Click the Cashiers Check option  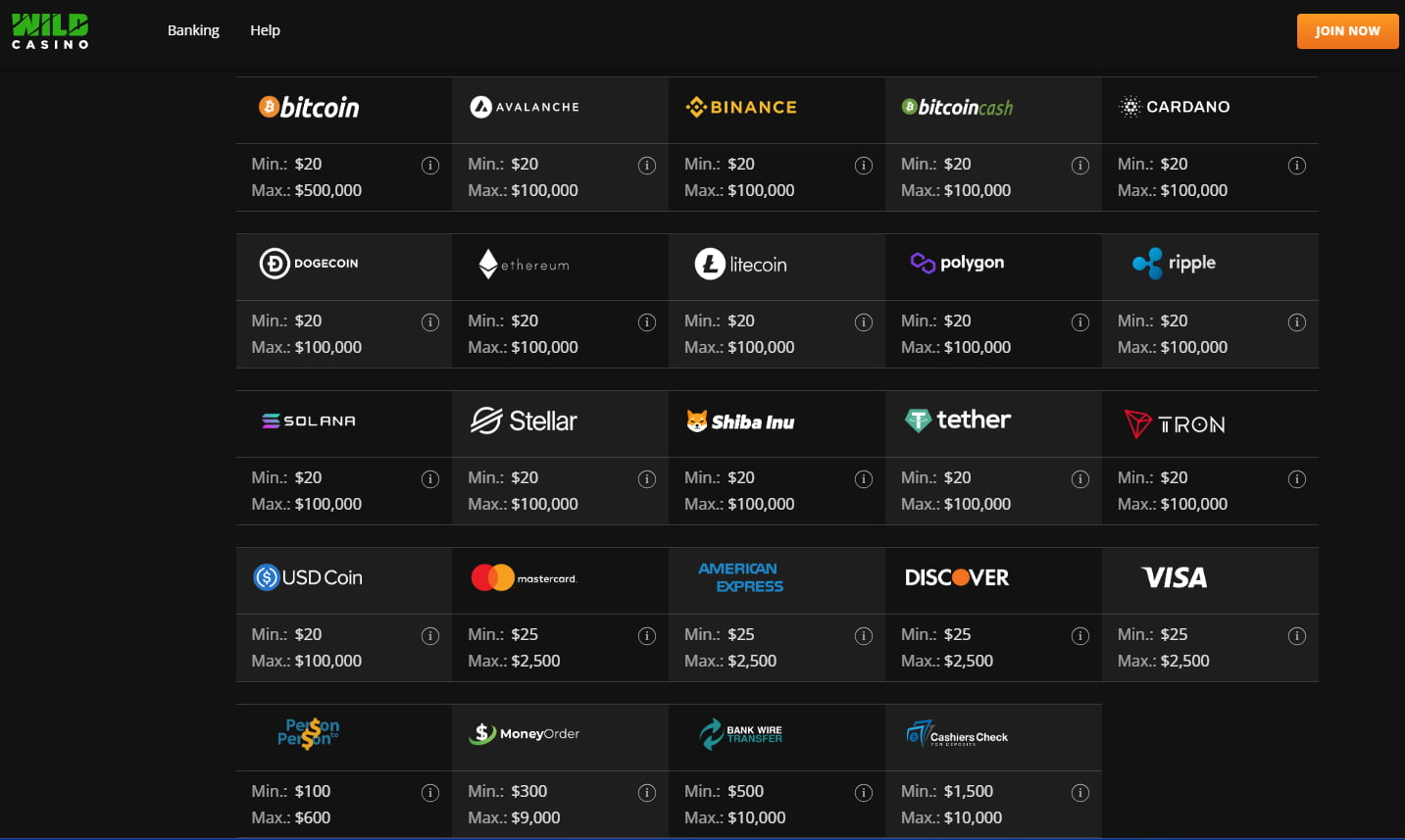pos(957,734)
